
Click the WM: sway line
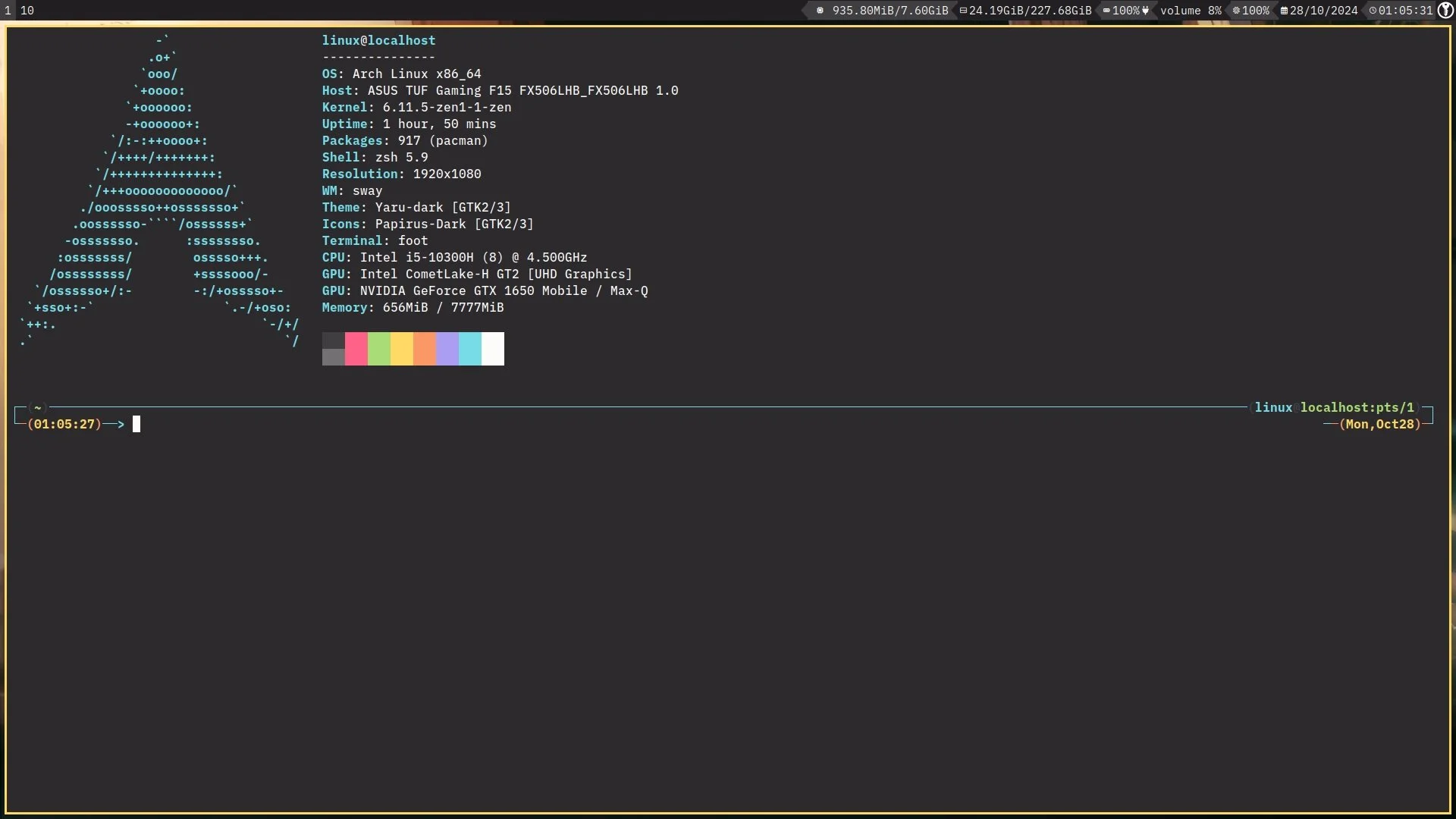(x=352, y=190)
